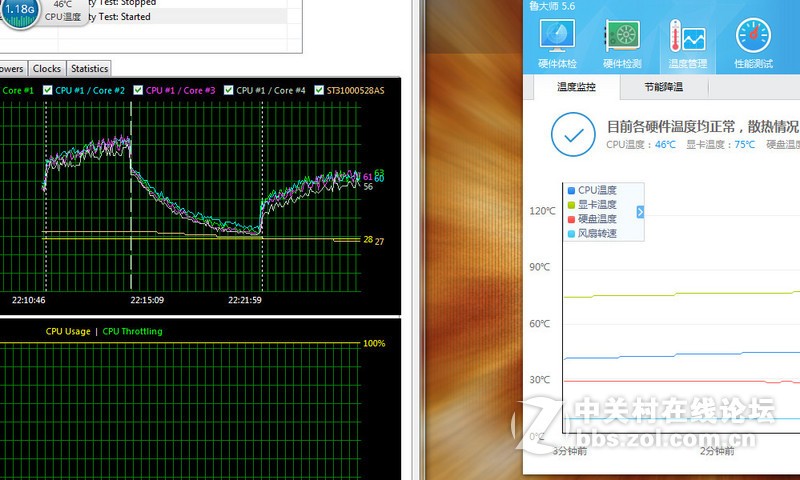Click the 46°C CPU温度 floating indicator

[63, 10]
